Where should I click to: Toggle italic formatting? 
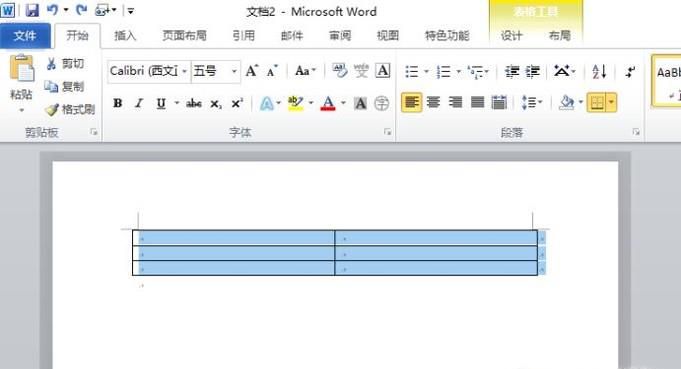[x=139, y=103]
